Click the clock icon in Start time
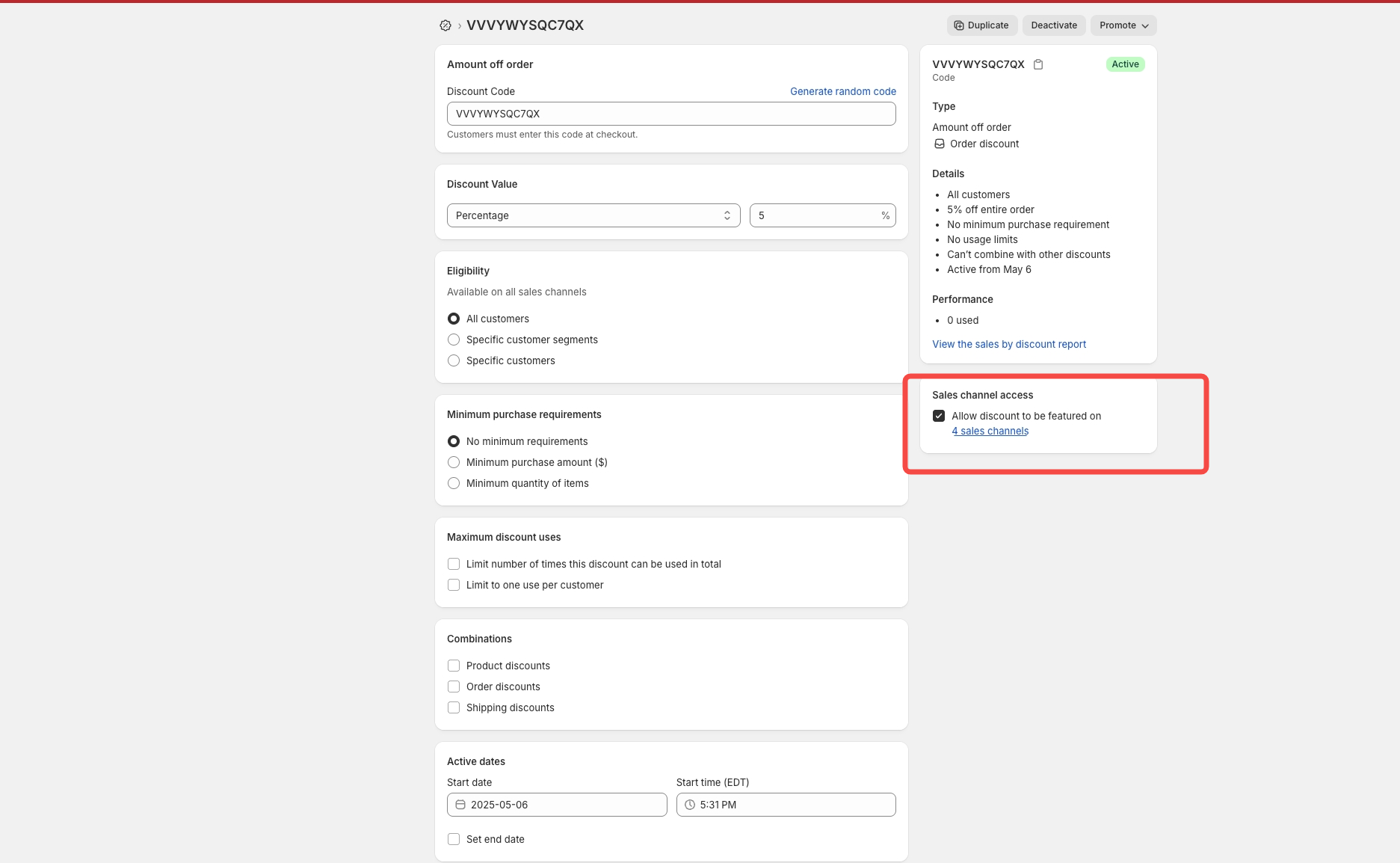1400x863 pixels. coord(690,805)
